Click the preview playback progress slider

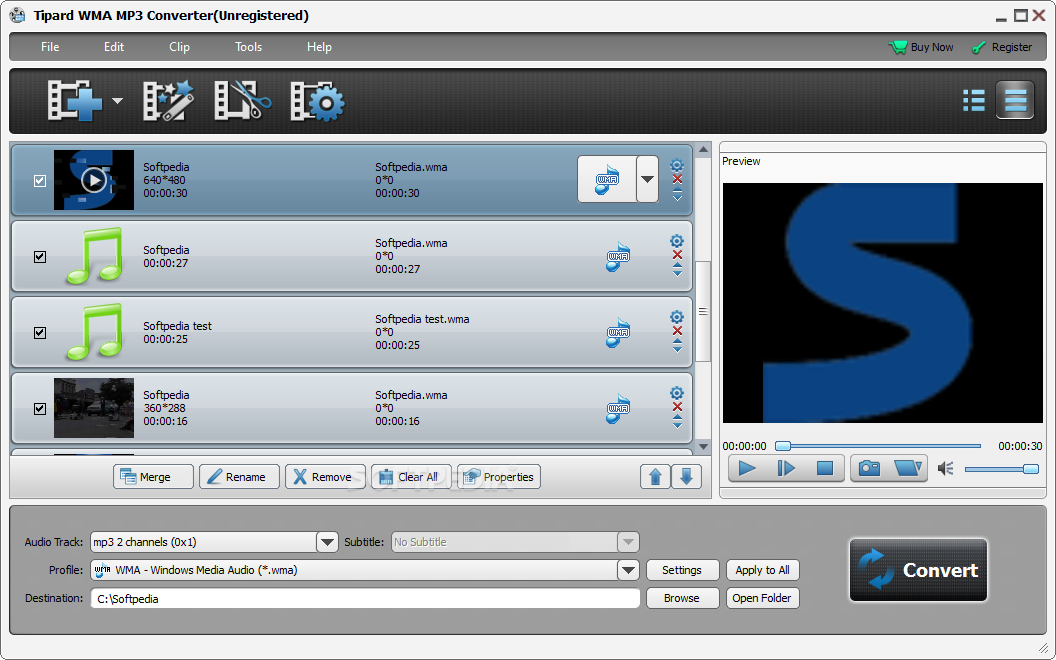coord(878,446)
